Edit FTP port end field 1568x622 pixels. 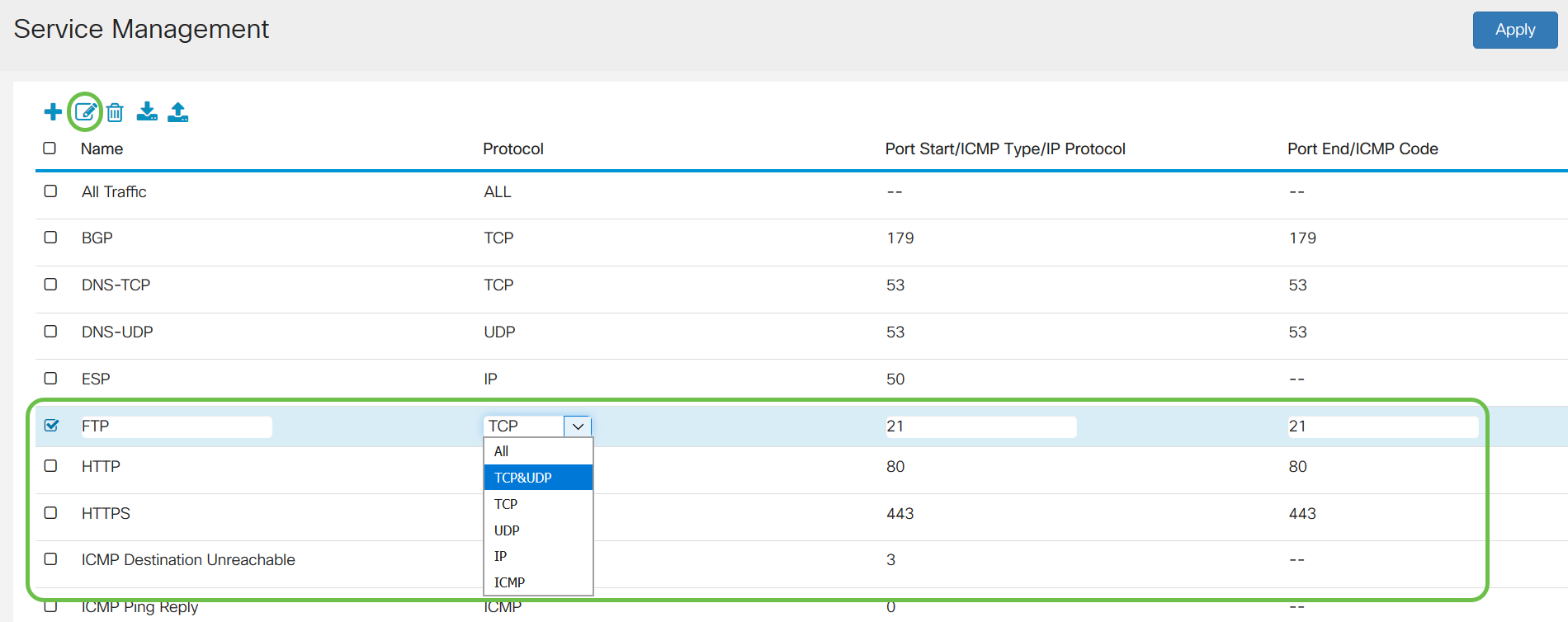tap(1381, 426)
